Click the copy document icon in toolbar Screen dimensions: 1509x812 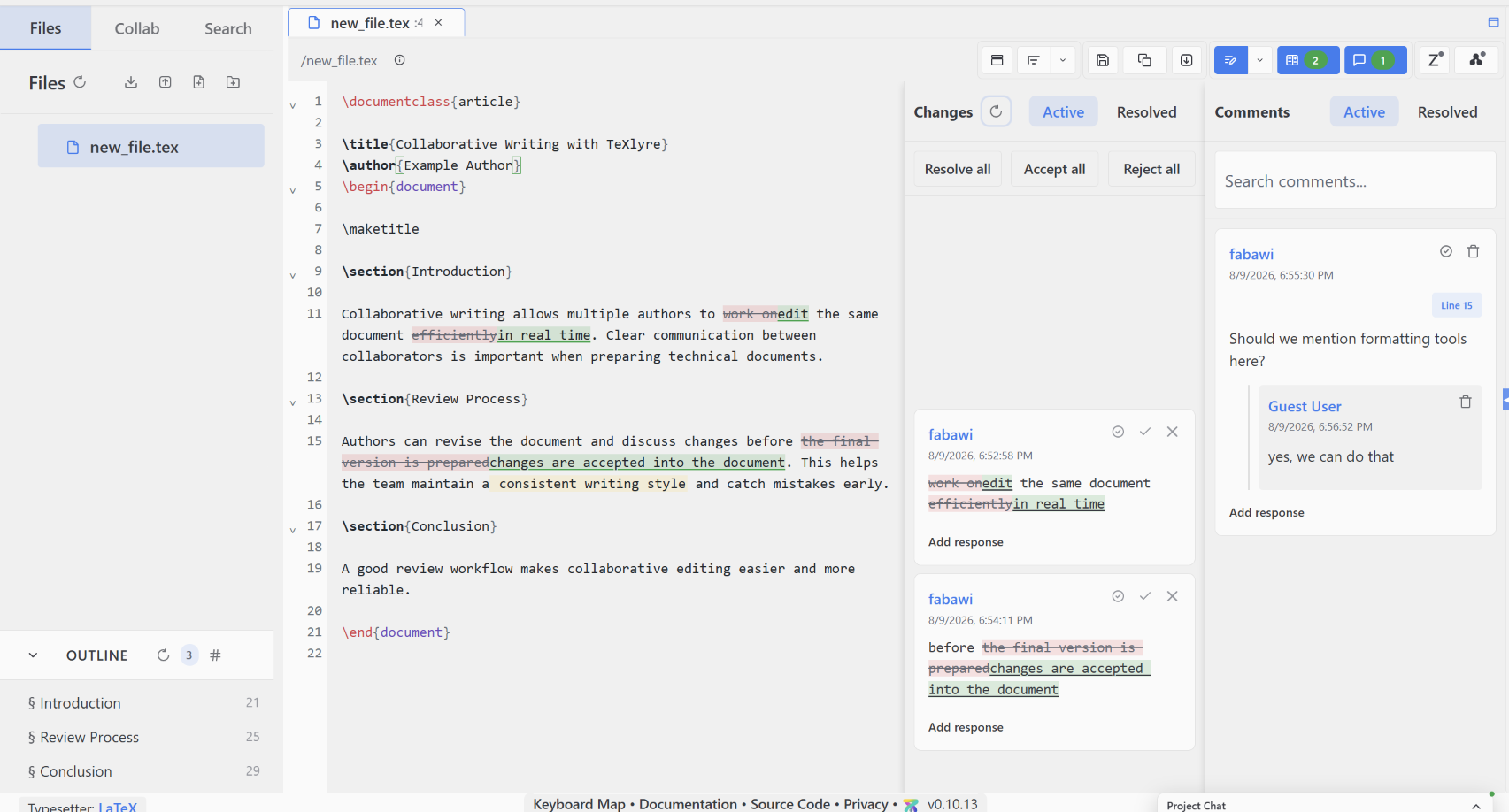pyautogui.click(x=1144, y=60)
